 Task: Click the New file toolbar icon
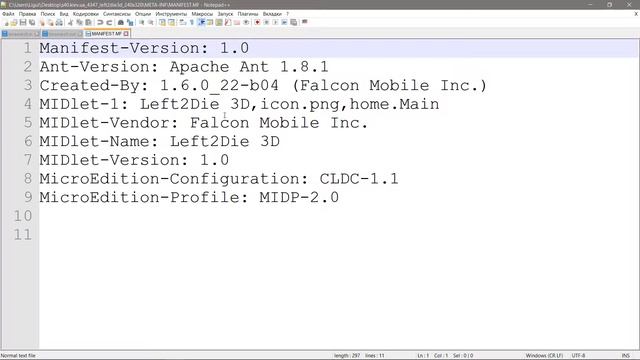[6, 22]
